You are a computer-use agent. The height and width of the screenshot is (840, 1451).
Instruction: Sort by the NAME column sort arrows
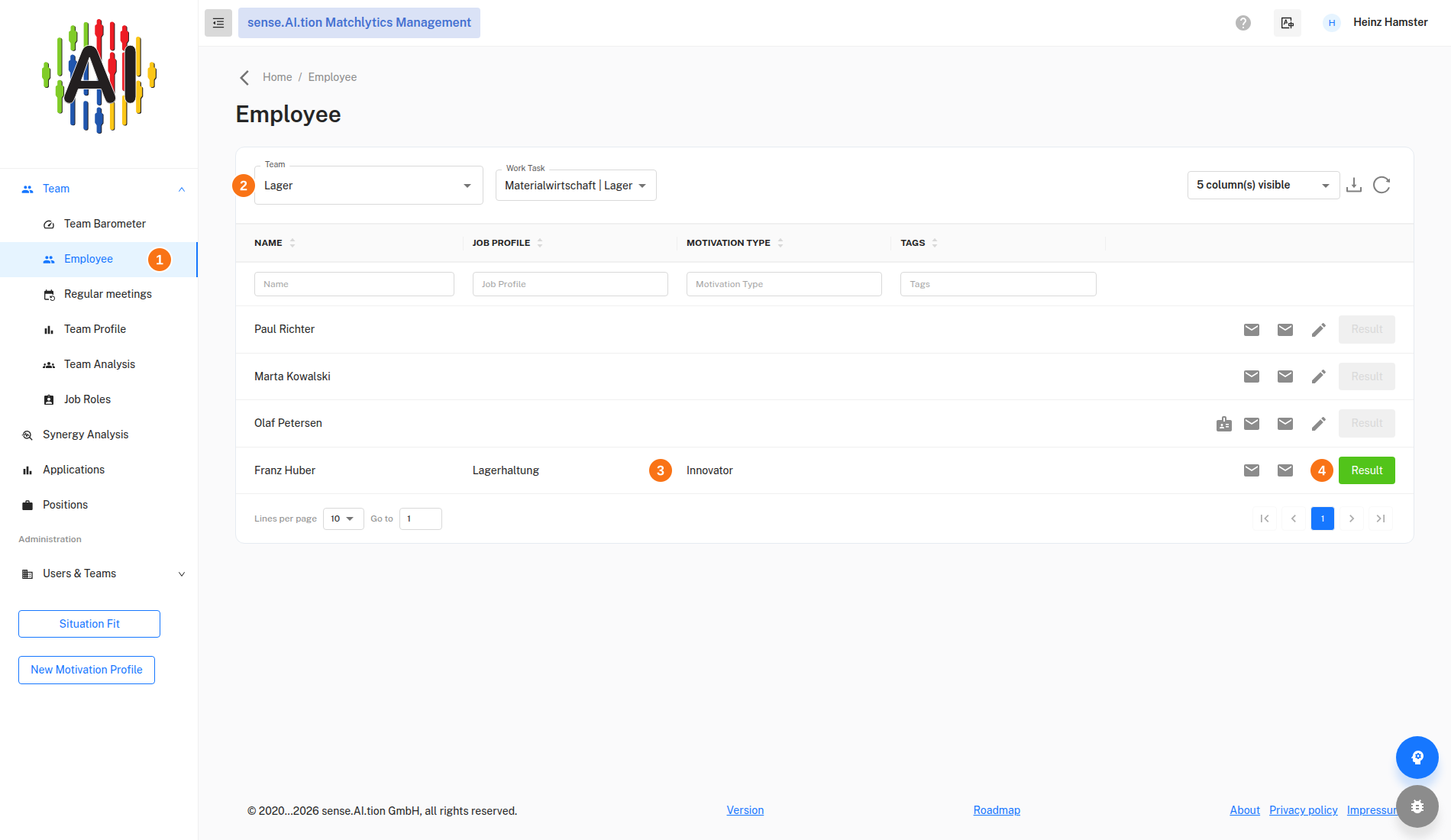tap(292, 243)
